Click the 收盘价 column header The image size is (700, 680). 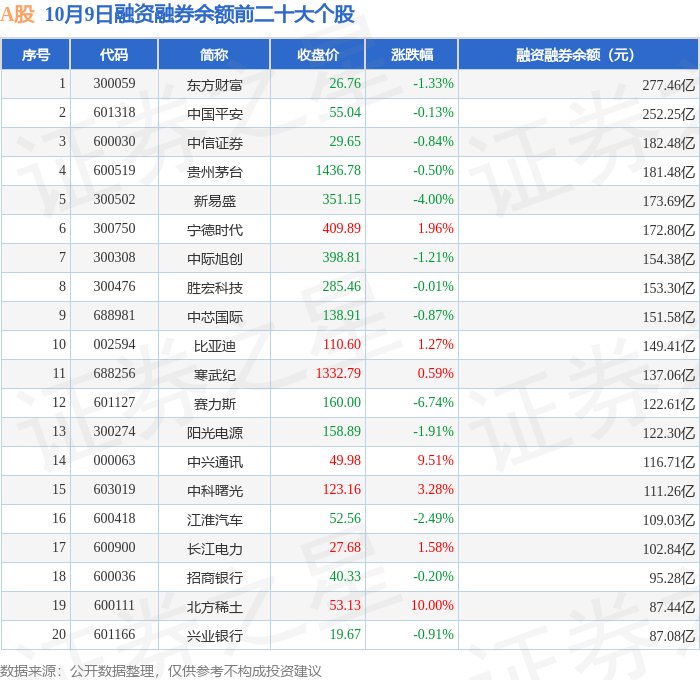pos(318,54)
